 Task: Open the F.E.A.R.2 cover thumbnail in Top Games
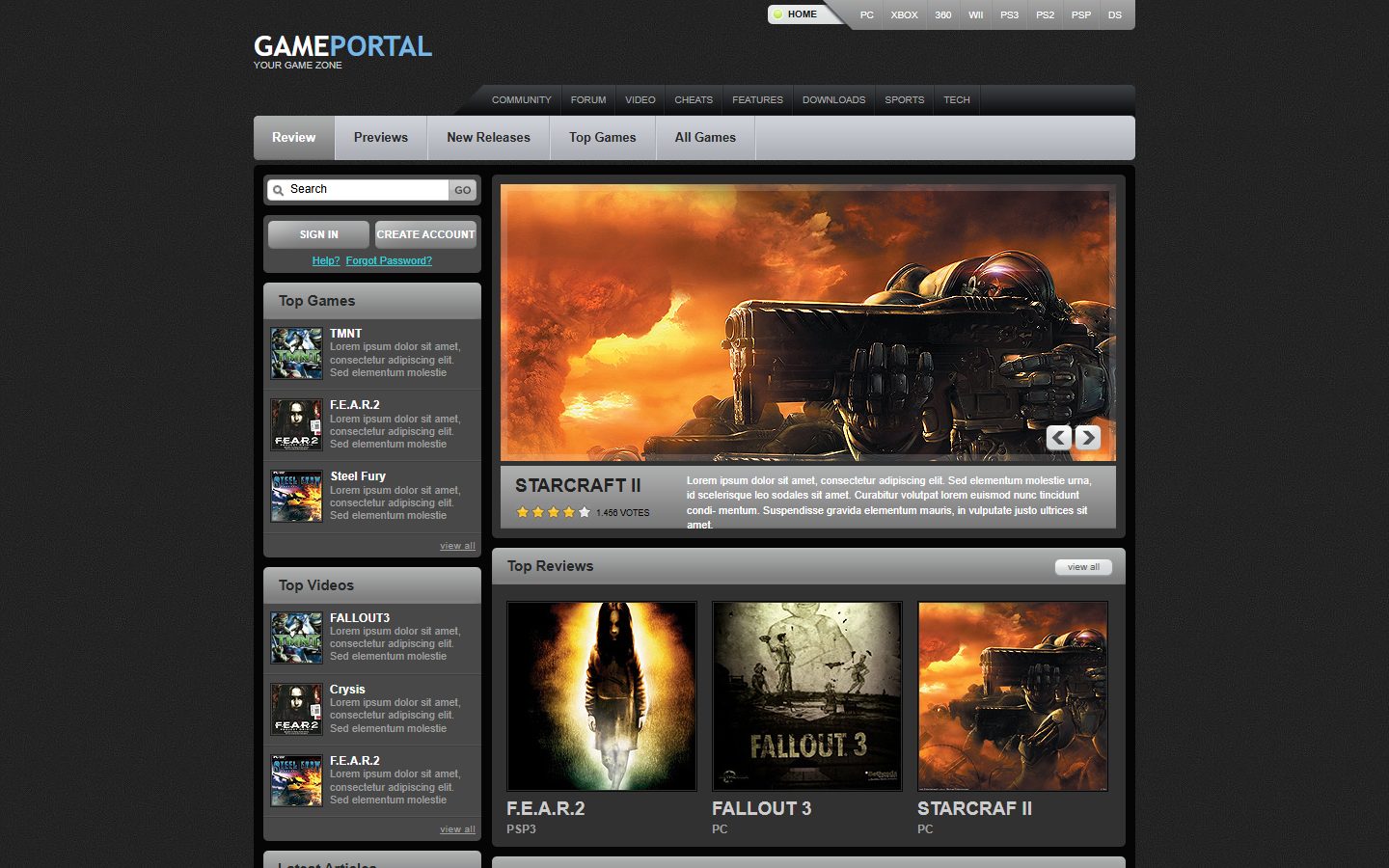point(297,424)
